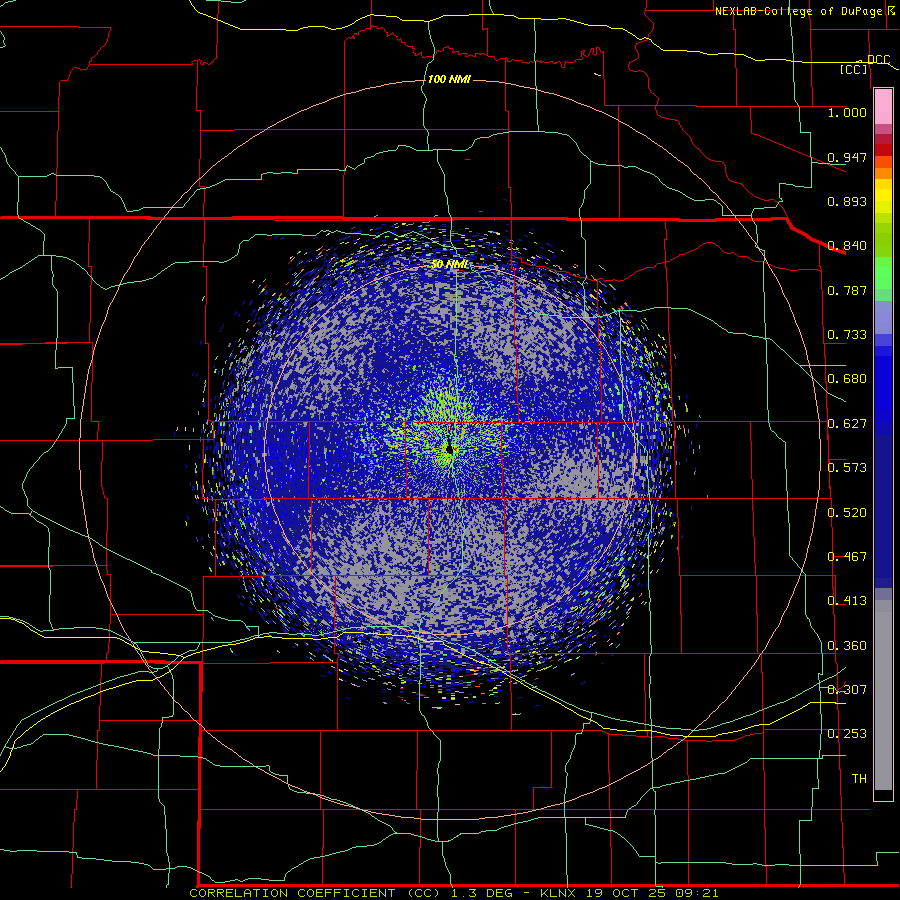Click the DCC product label
Image resolution: width=900 pixels, height=900 pixels.
878,60
